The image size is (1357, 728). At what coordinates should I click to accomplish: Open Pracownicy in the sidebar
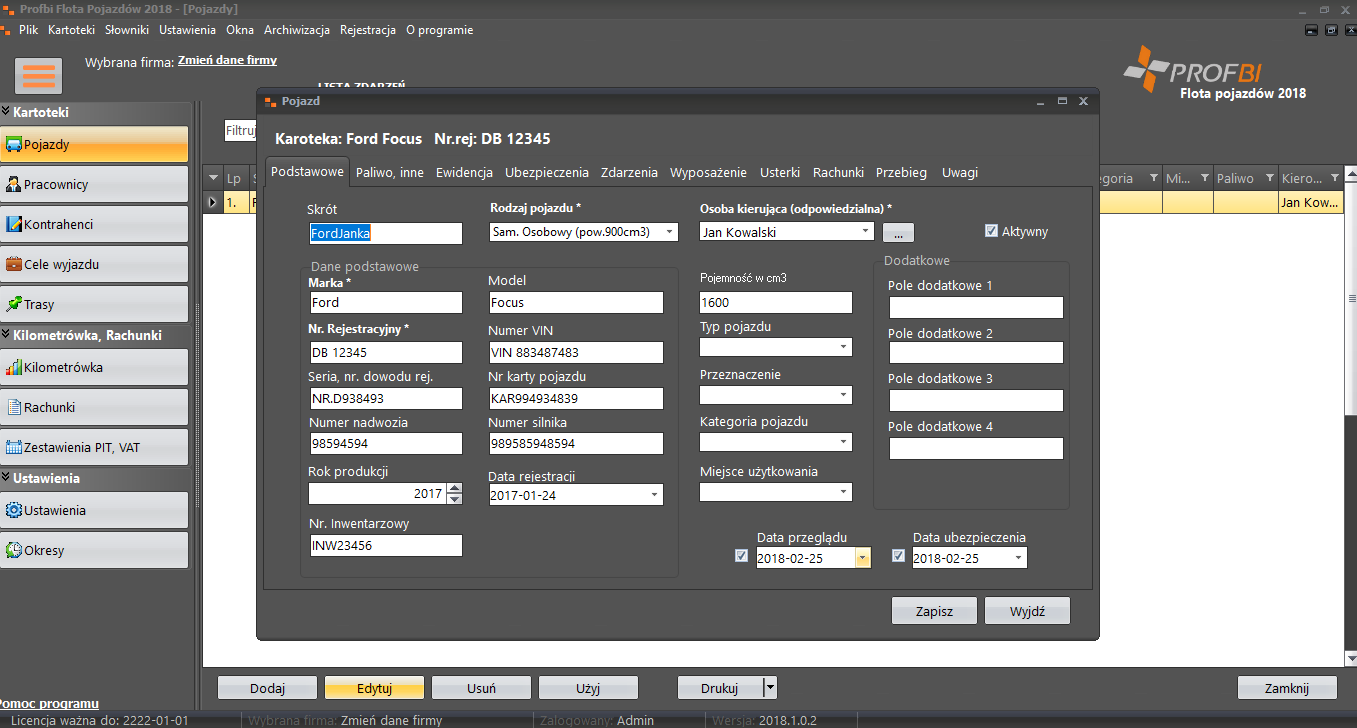pyautogui.click(x=94, y=184)
